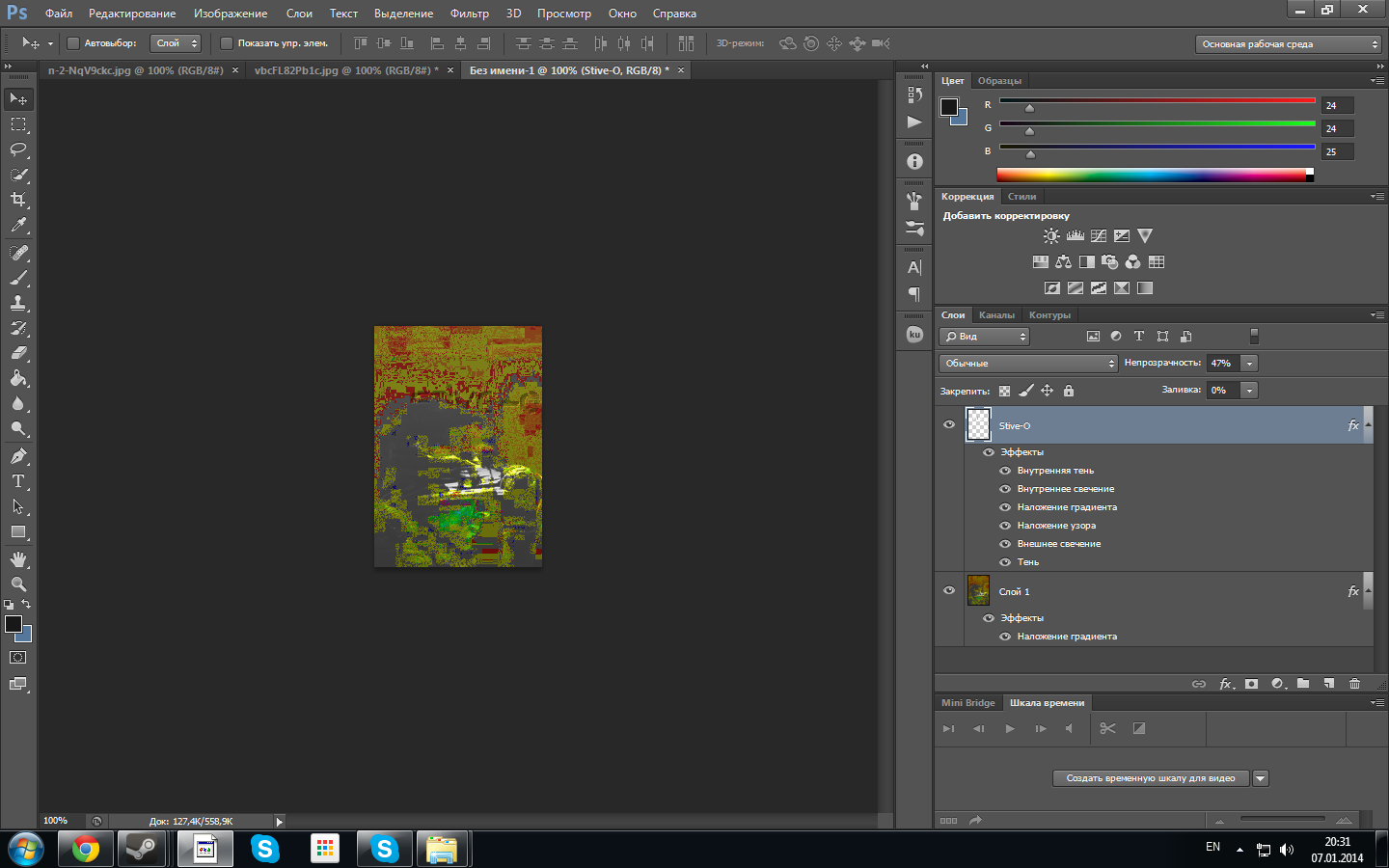Image resolution: width=1389 pixels, height=868 pixels.
Task: Toggle Quick Mask mode
Action: (18, 658)
